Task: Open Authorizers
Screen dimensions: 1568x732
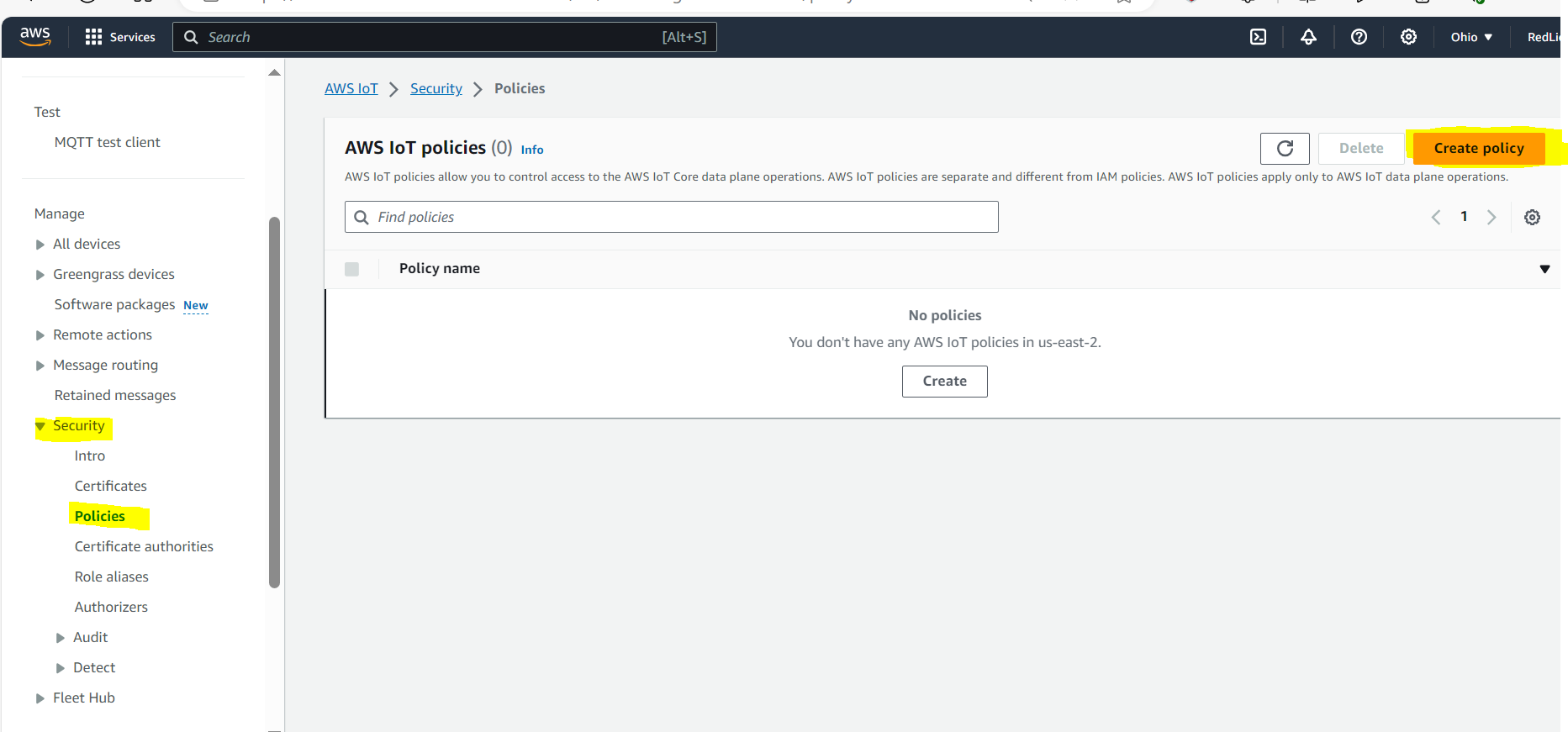Action: point(111,607)
